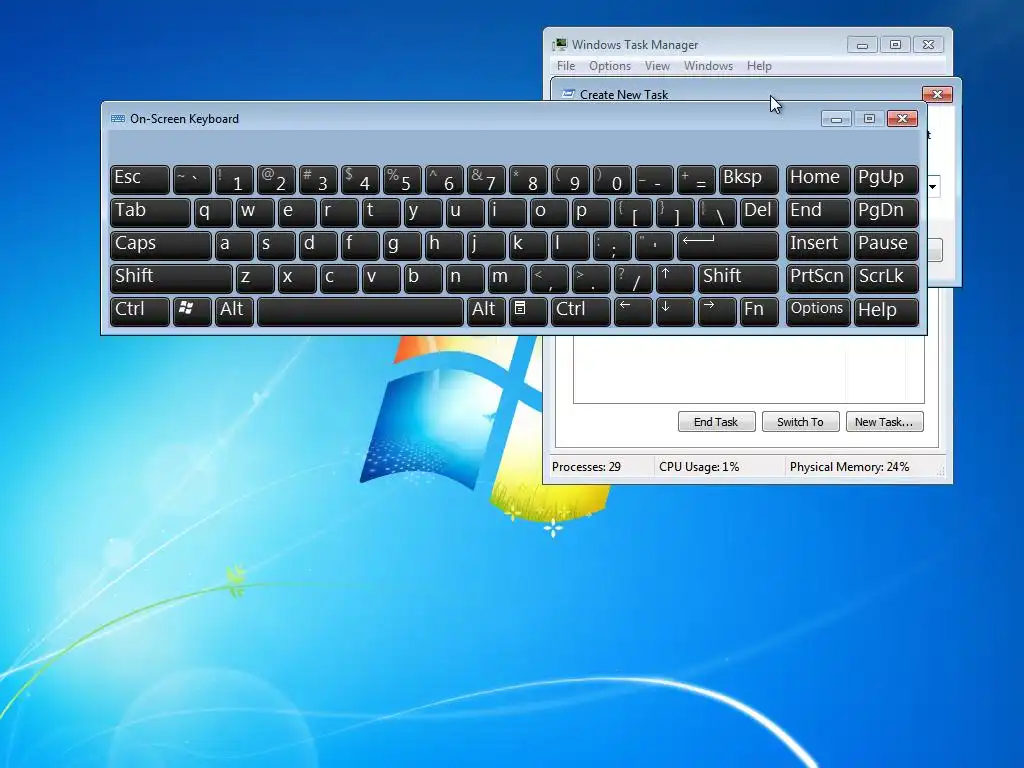Viewport: 1024px width, 768px height.
Task: Click the comma key
Action: pyautogui.click(x=549, y=279)
